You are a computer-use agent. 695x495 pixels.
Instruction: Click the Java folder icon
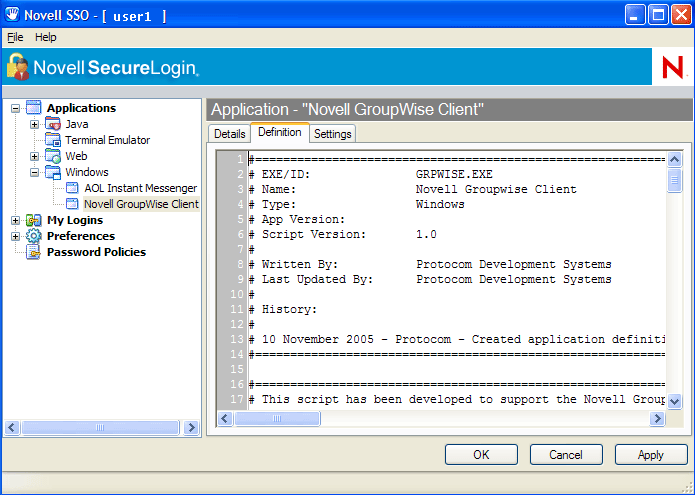click(x=53, y=124)
